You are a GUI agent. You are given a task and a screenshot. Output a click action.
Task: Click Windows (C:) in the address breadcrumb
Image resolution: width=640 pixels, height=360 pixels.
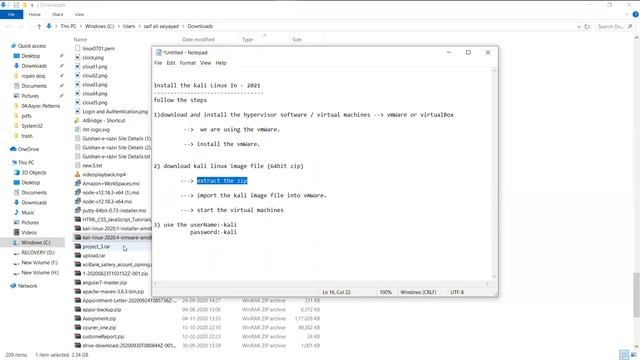coord(100,26)
